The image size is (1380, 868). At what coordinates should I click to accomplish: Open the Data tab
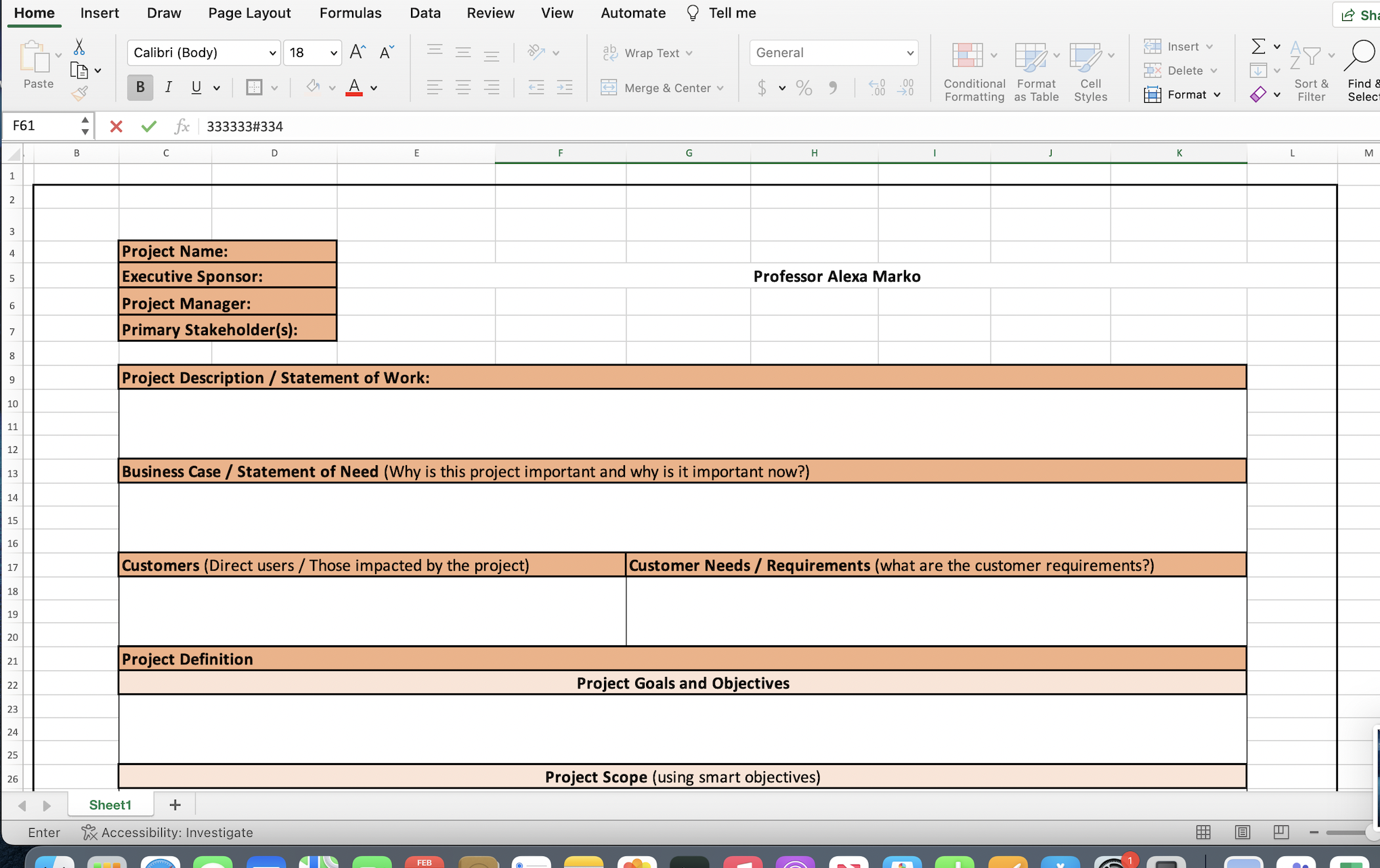click(x=425, y=13)
